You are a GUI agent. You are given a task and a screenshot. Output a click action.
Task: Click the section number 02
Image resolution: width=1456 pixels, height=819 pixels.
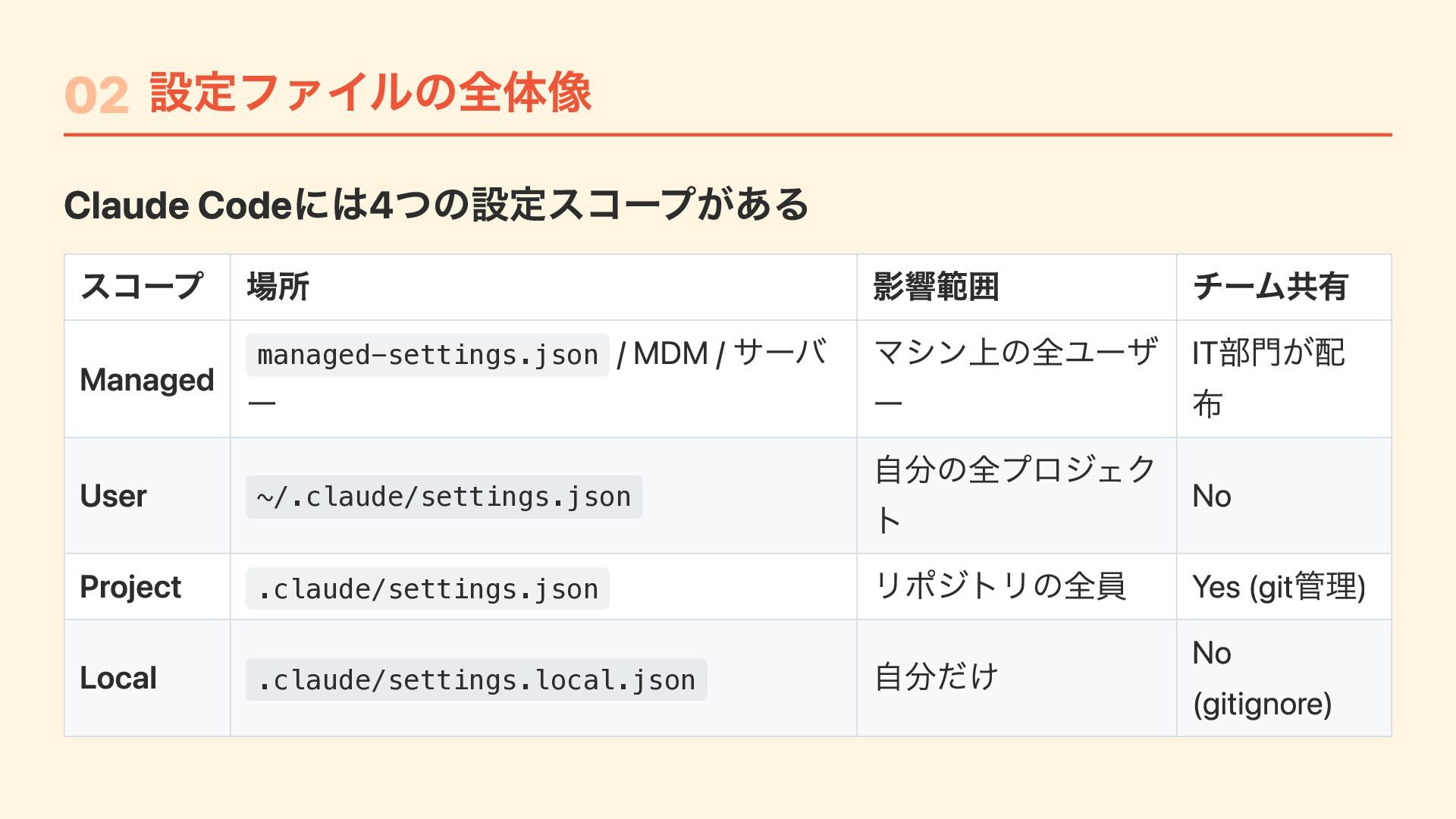[96, 96]
